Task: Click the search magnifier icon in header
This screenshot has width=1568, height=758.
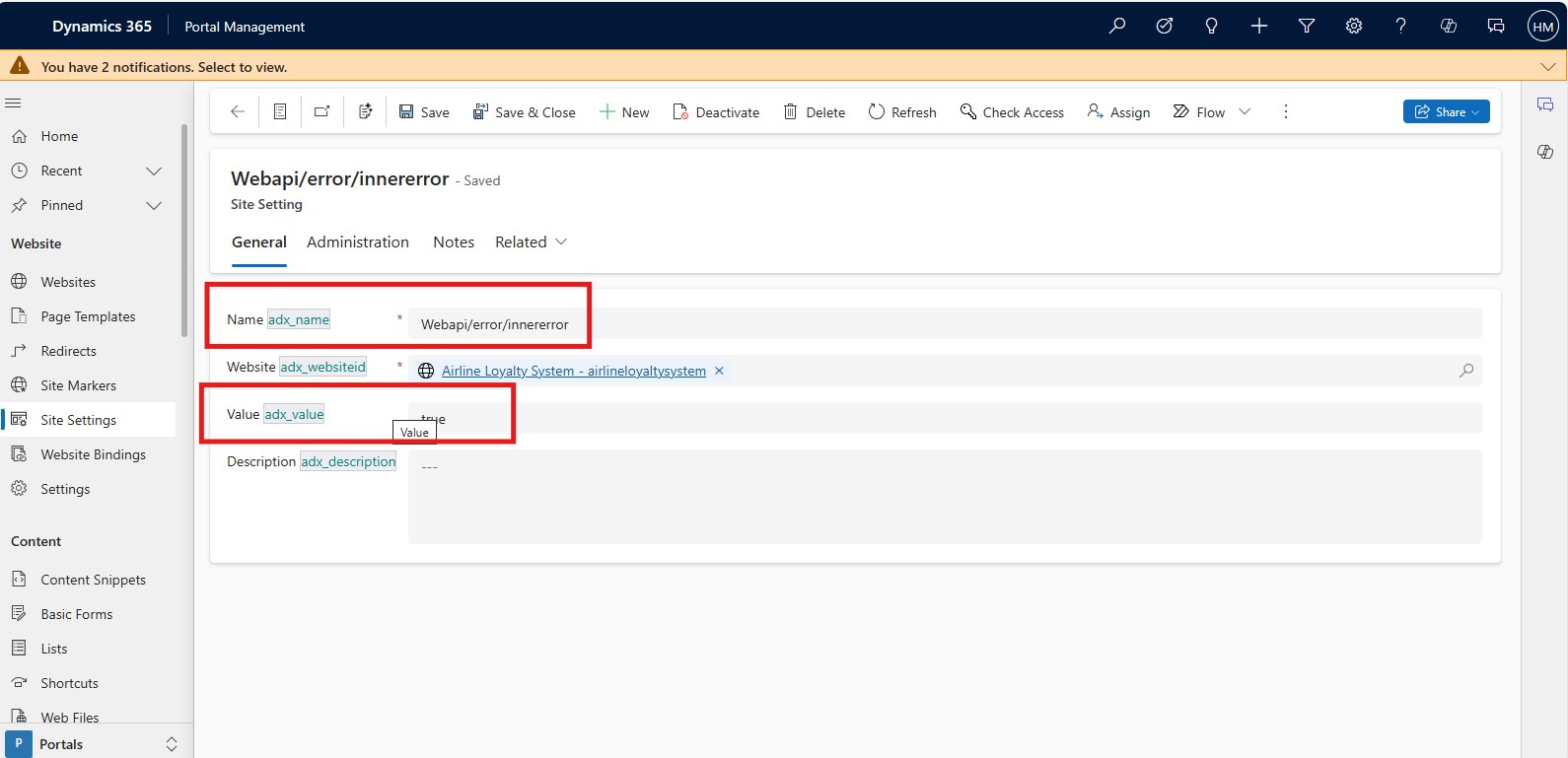Action: (x=1116, y=27)
